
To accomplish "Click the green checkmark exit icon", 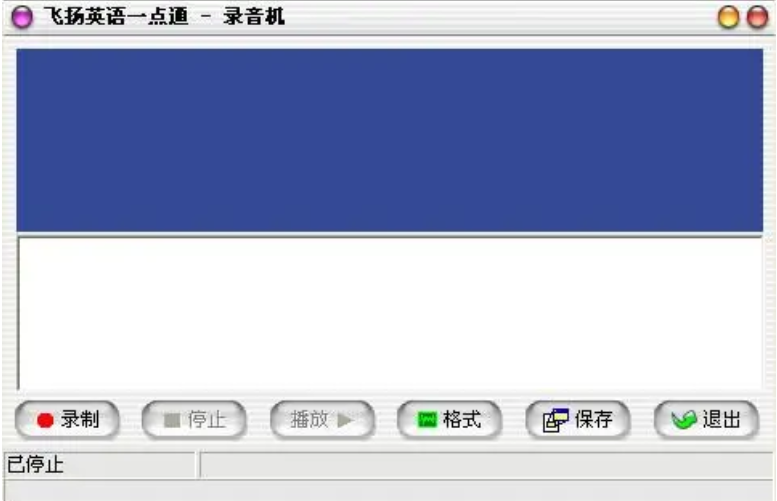I will click(x=684, y=420).
